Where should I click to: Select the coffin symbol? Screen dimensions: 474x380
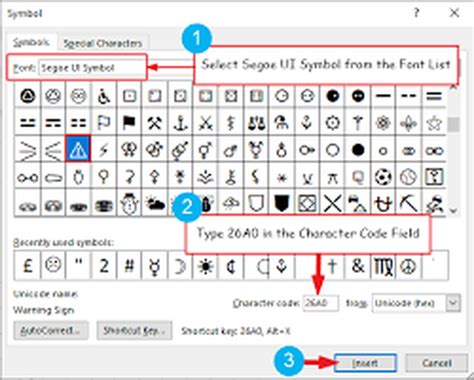pos(53,177)
